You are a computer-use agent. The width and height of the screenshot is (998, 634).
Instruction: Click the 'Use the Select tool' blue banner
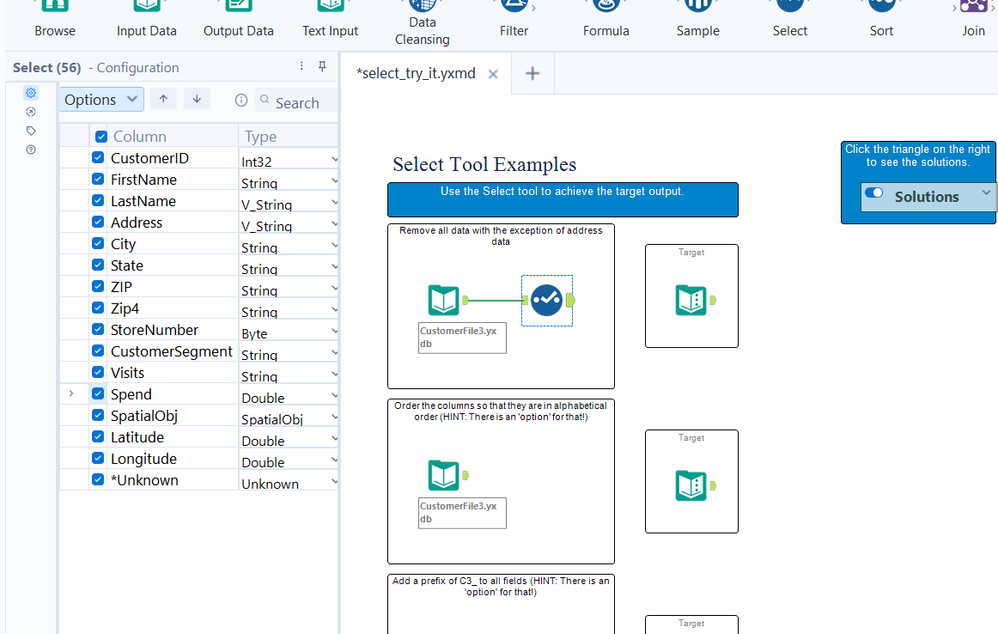point(563,200)
